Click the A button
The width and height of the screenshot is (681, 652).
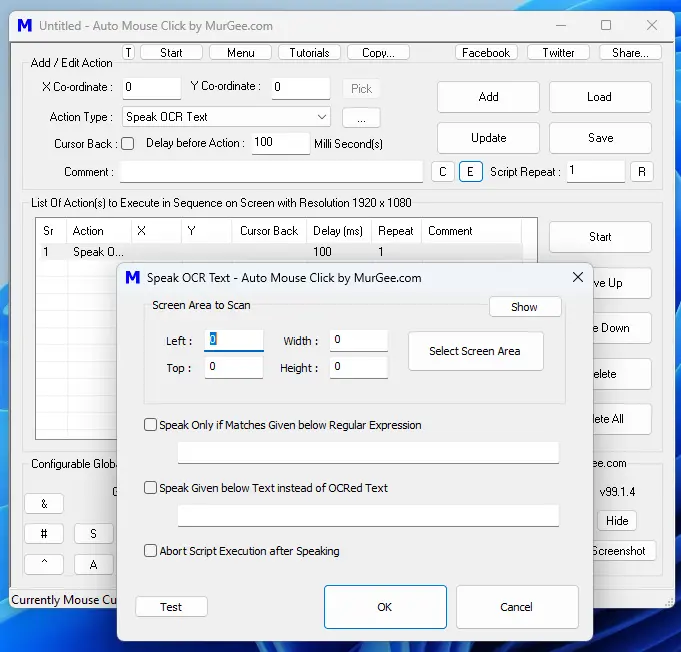[x=94, y=564]
